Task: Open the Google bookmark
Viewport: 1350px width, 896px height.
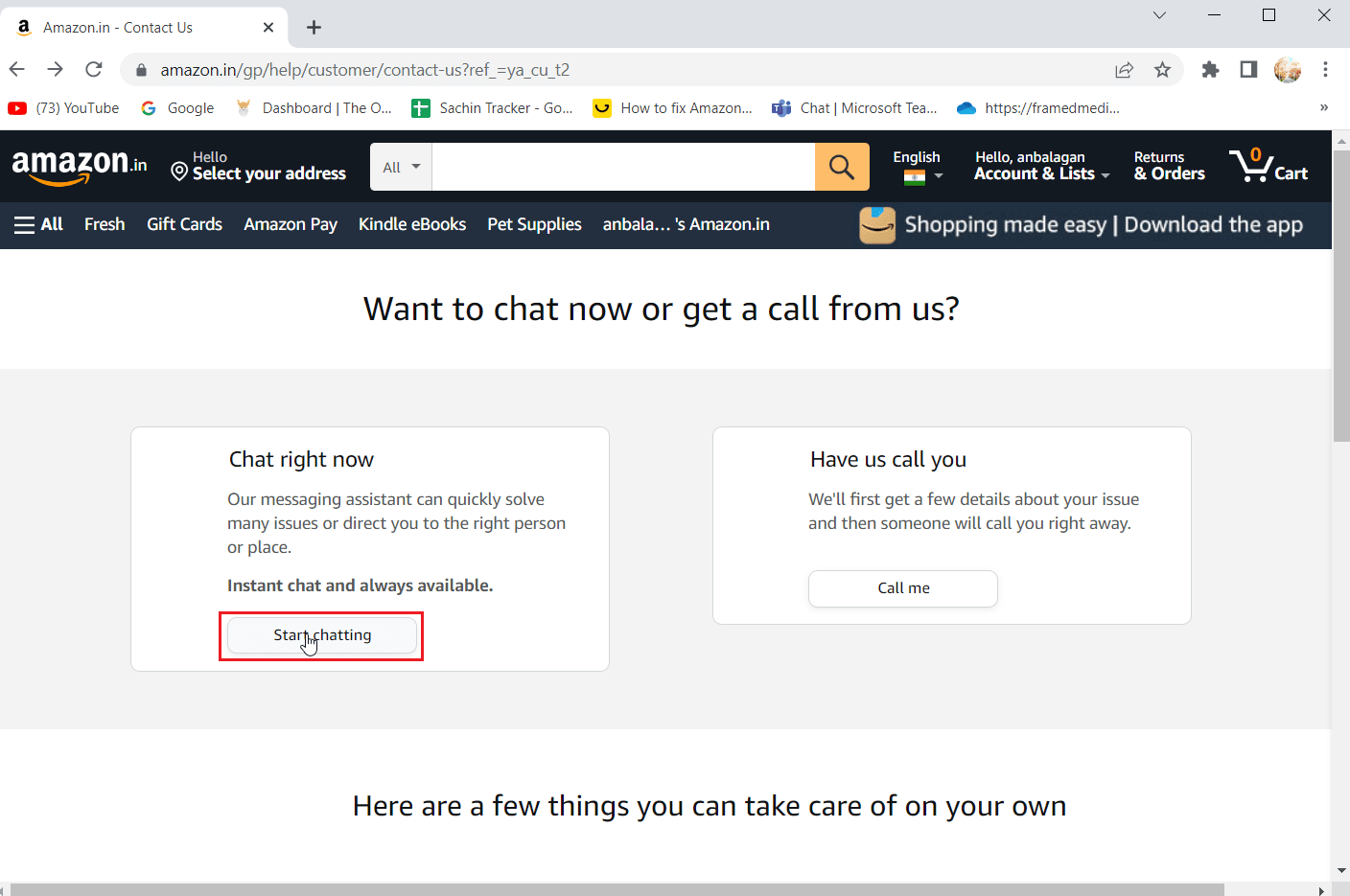Action: (x=177, y=108)
